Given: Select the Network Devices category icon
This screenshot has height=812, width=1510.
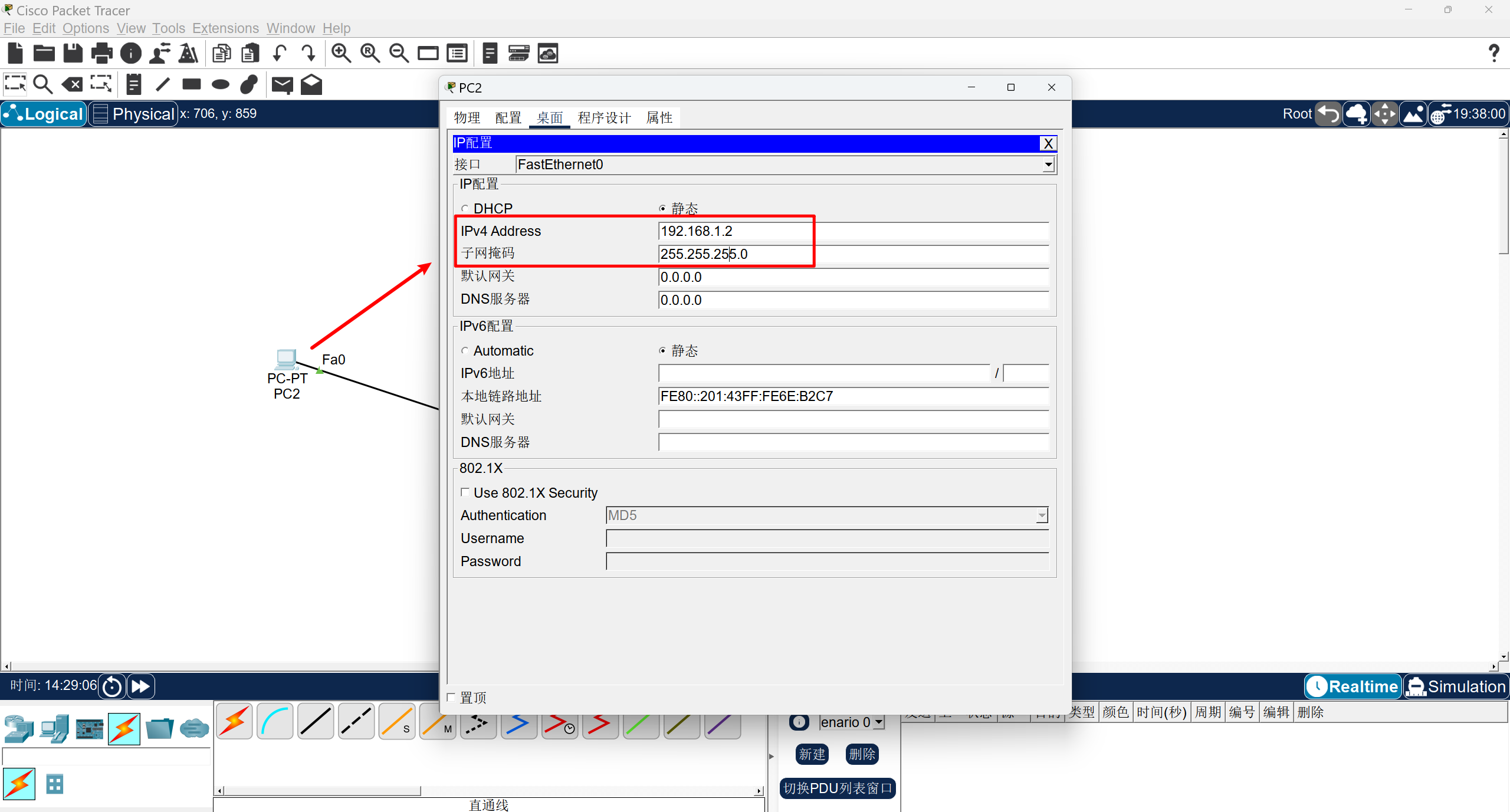Looking at the screenshot, I should [x=19, y=729].
